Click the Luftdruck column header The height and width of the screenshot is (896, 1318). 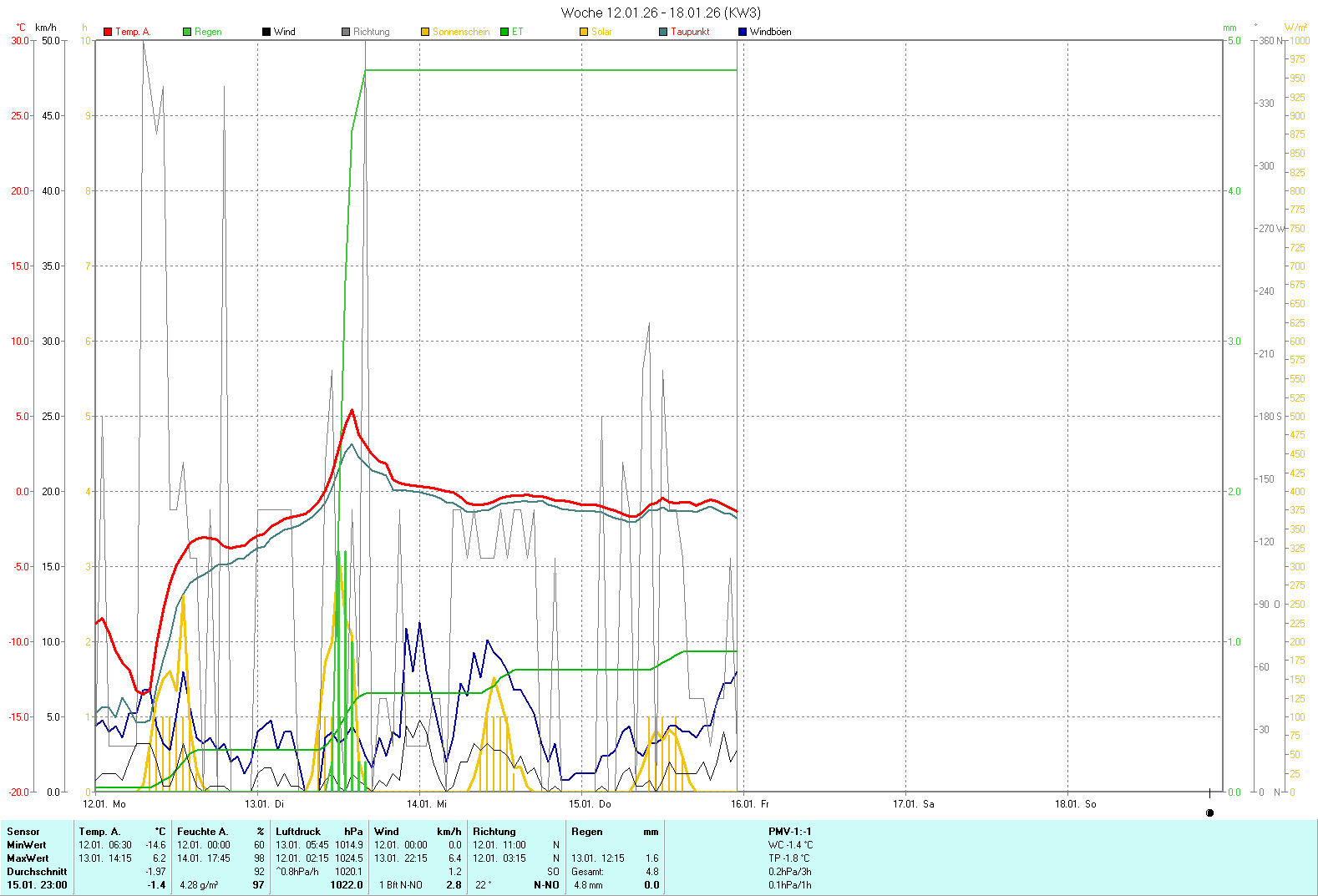pyautogui.click(x=298, y=832)
